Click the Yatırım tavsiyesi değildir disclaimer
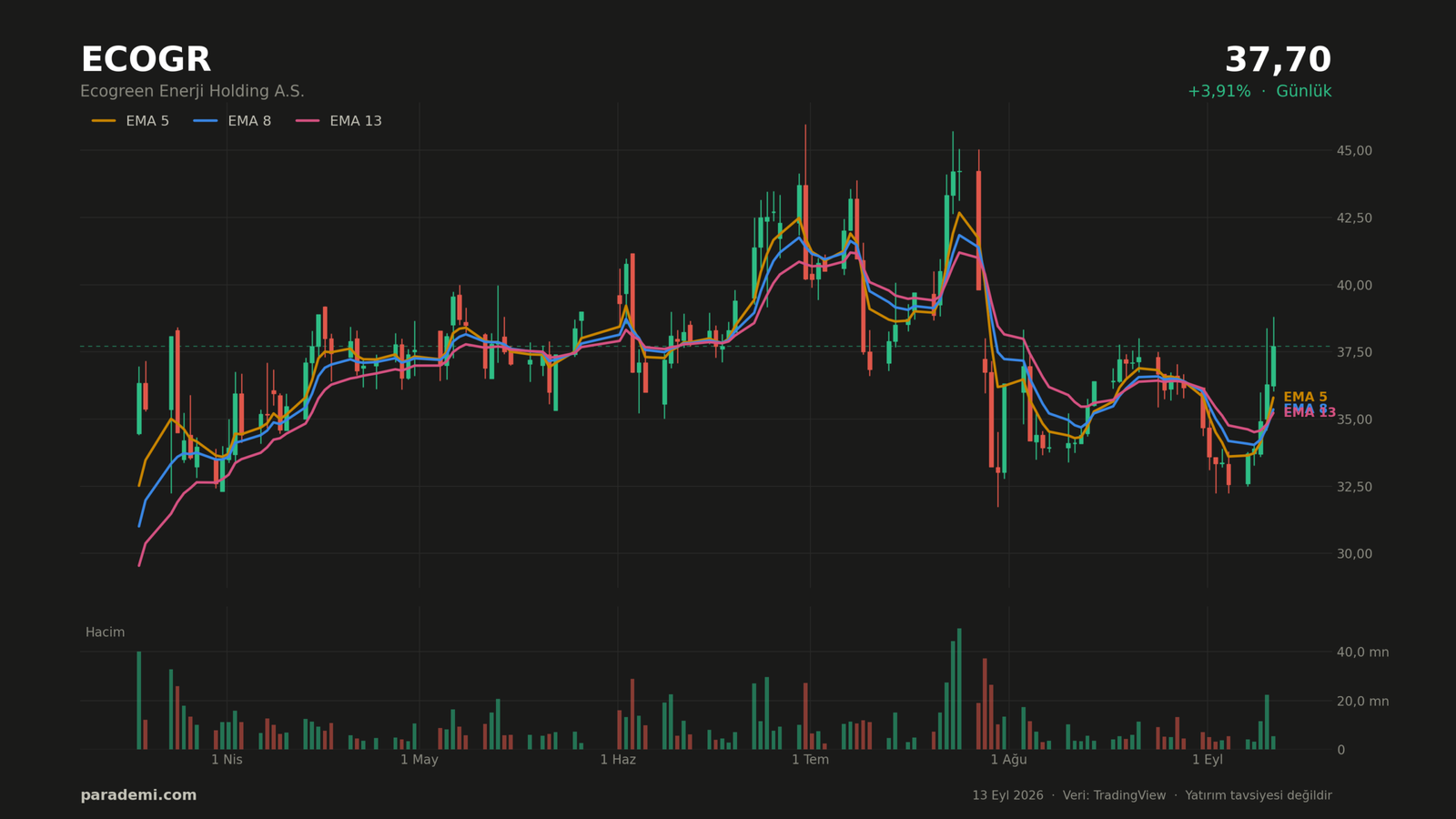The height and width of the screenshot is (819, 1456). (x=1259, y=795)
